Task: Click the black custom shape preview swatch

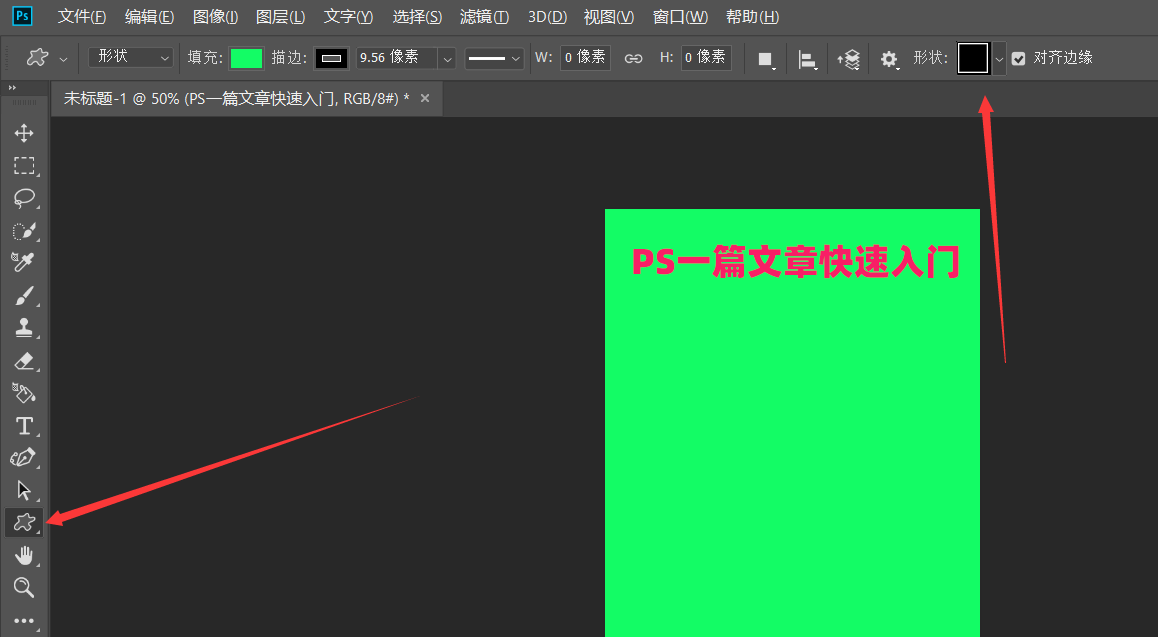Action: pyautogui.click(x=973, y=58)
